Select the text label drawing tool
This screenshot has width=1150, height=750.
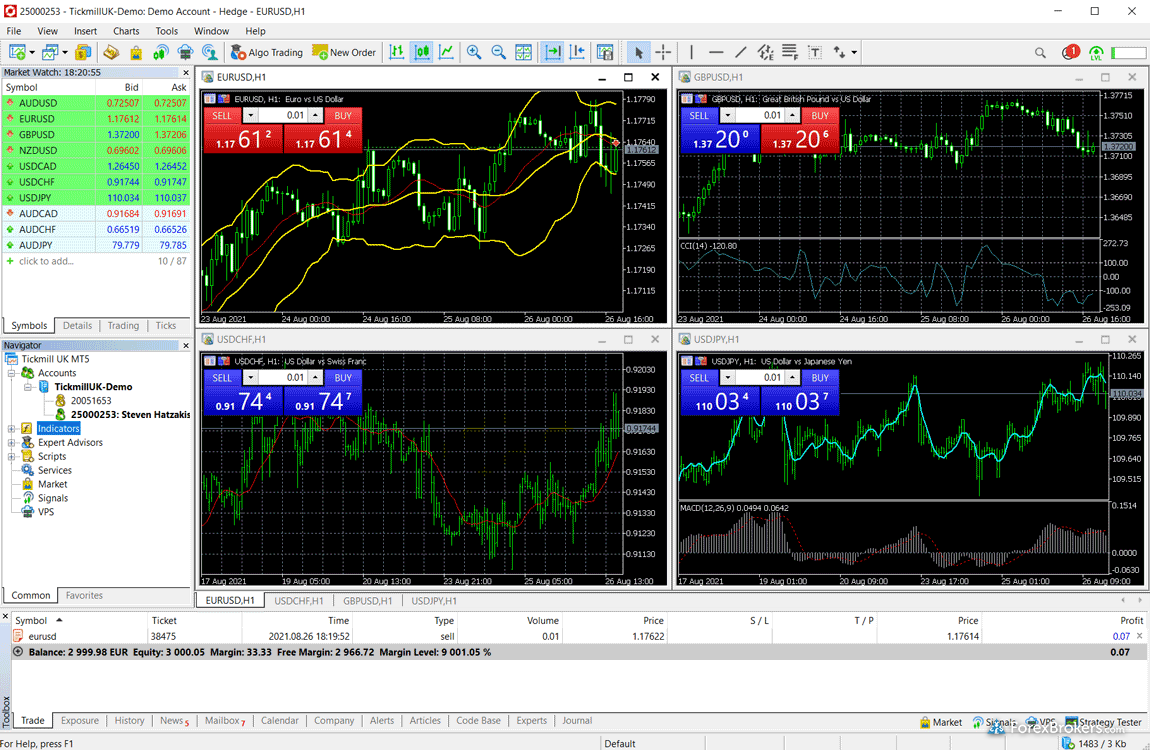coord(815,52)
